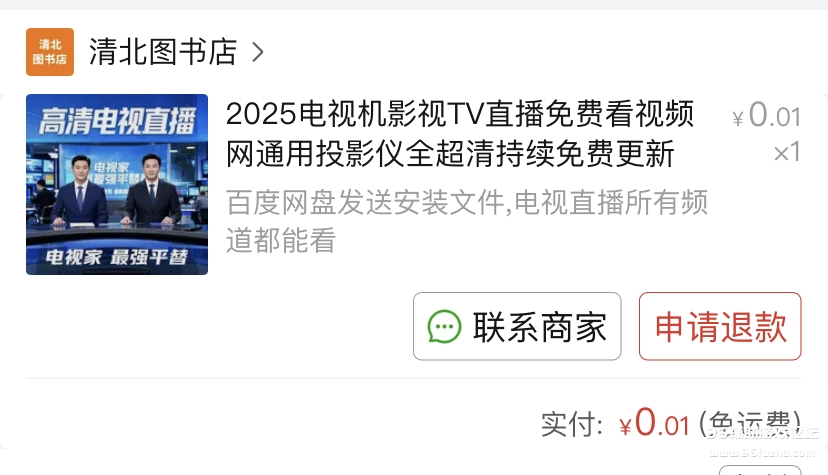Tap the left news anchor in image
The height and width of the screenshot is (475, 828).
80,191
